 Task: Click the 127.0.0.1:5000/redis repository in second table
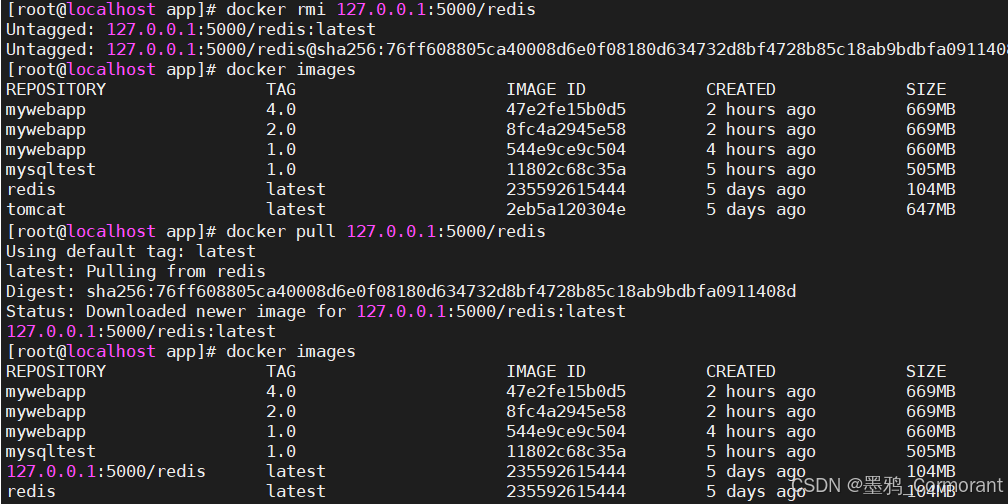106,471
